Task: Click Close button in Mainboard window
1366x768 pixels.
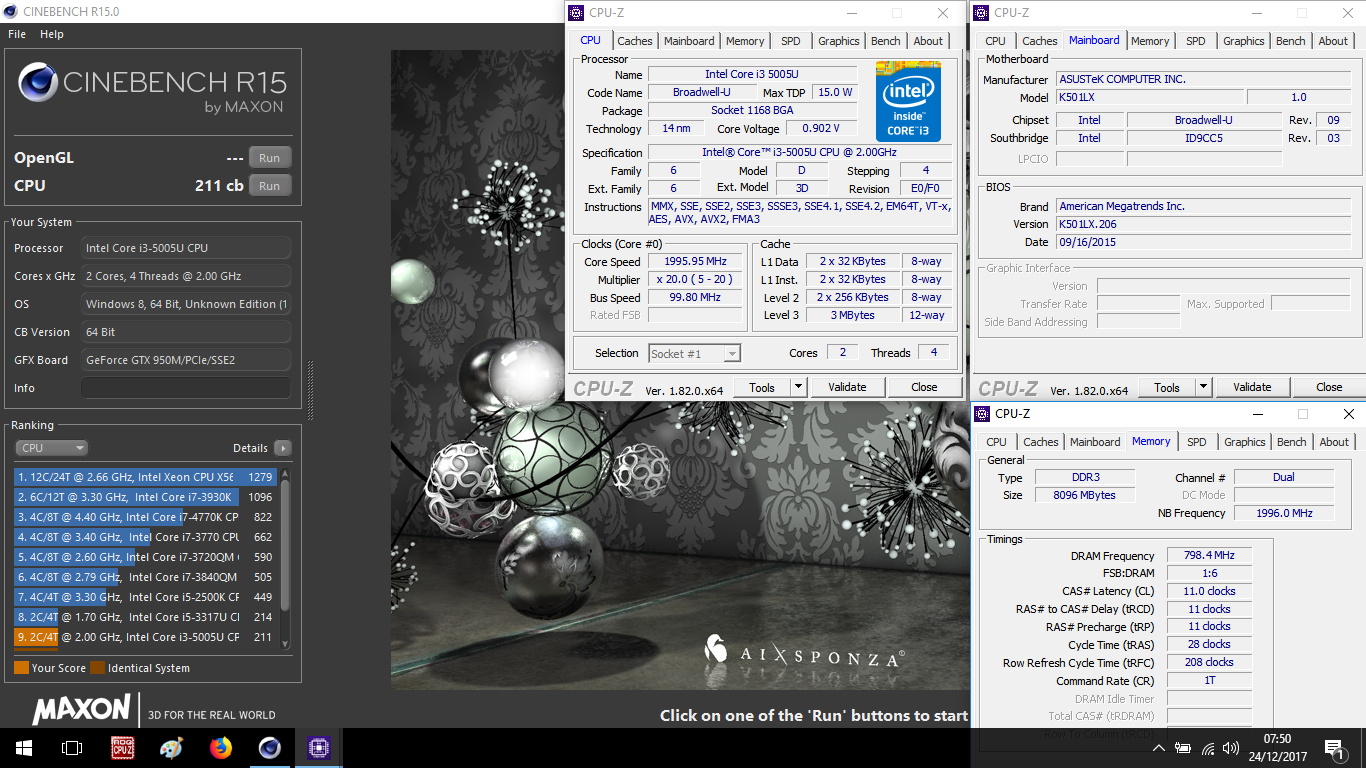Action: click(1329, 387)
